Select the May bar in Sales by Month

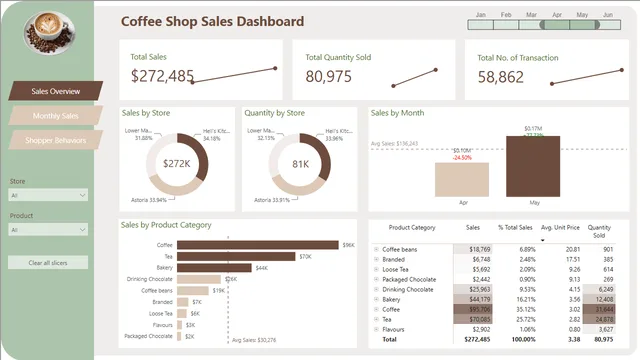[533, 167]
